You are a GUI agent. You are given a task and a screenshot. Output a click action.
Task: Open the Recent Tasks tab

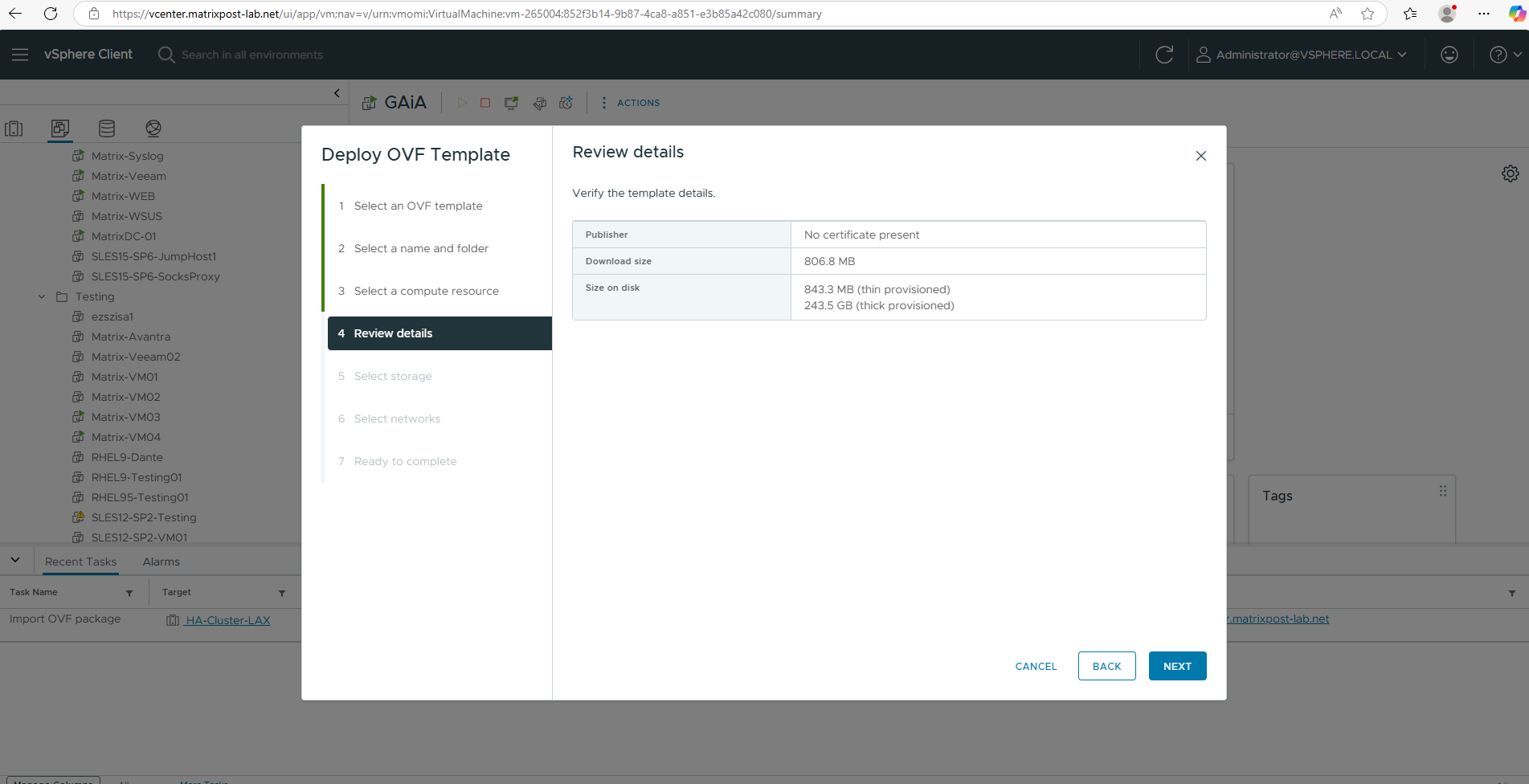pos(80,561)
